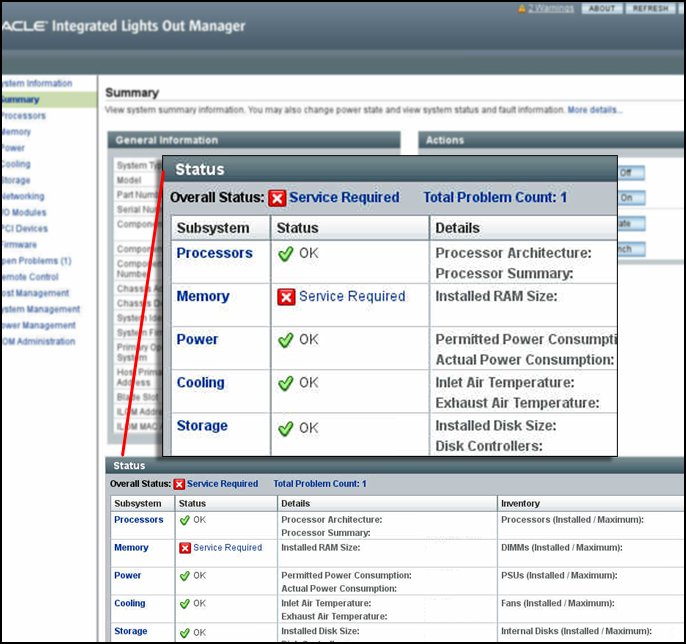686x644 pixels.
Task: Go to PCI Devices in the left navigation
Action: (x=24, y=228)
